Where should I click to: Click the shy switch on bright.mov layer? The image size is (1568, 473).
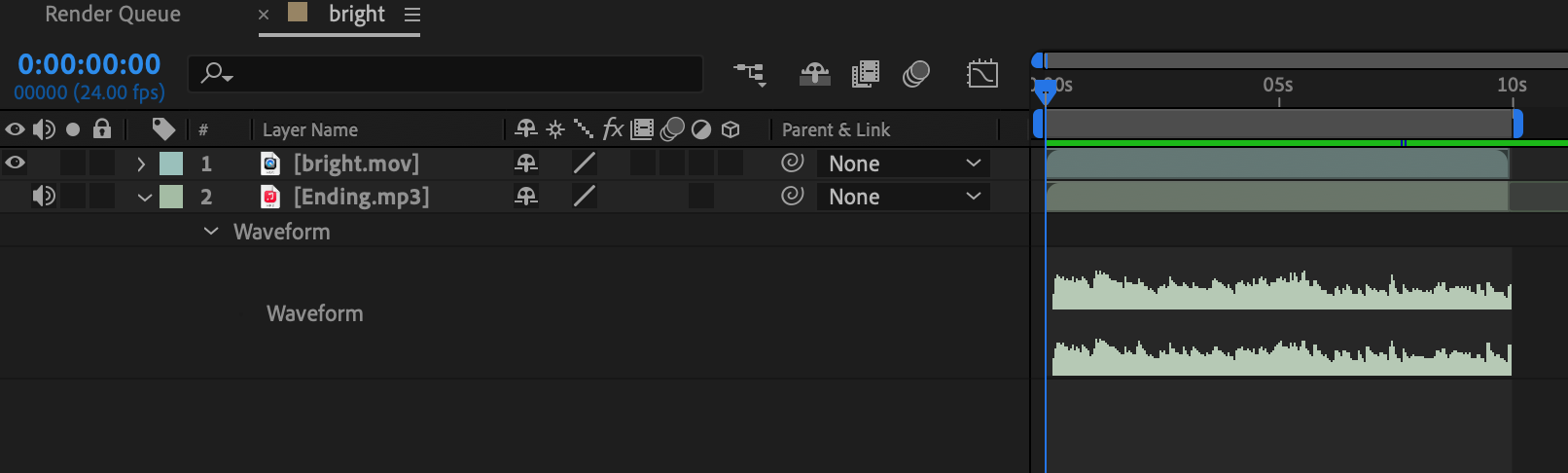[526, 163]
